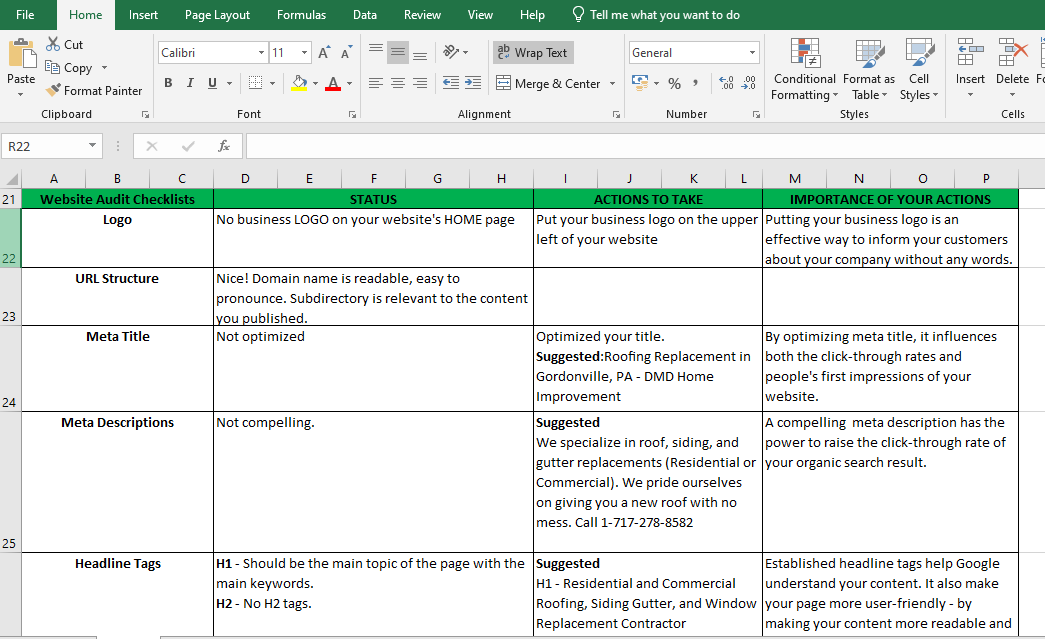Copy the selected cells
Screen dimensions: 1045x639
(x=69, y=67)
